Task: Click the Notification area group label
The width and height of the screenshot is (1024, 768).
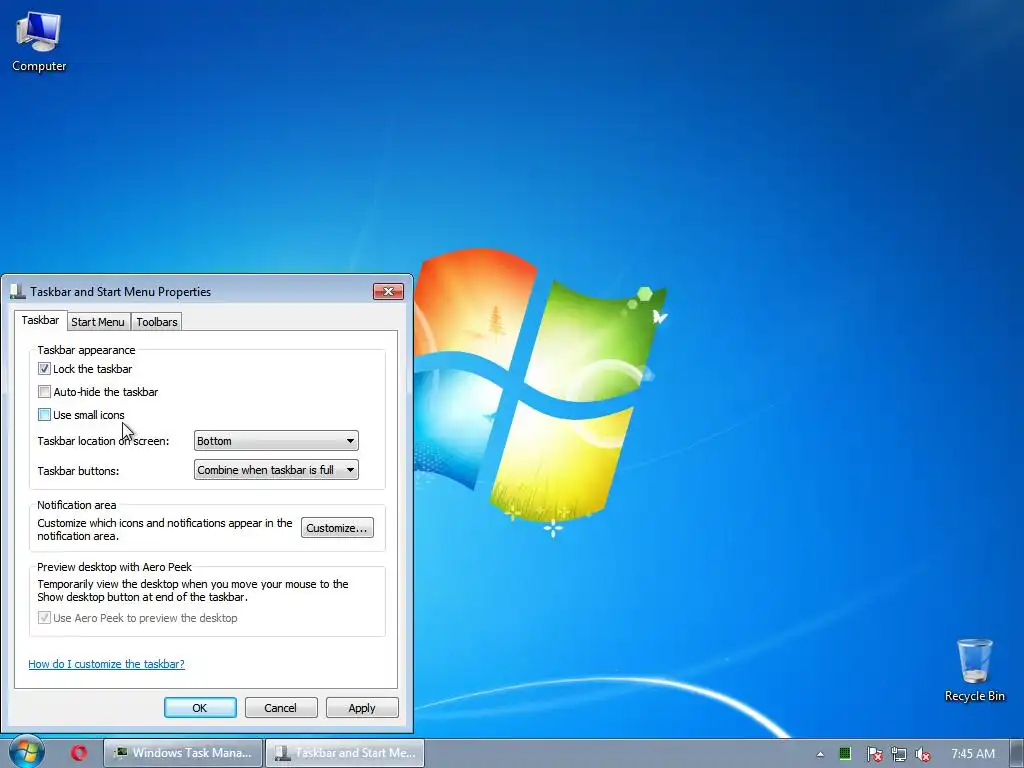Action: tap(76, 505)
